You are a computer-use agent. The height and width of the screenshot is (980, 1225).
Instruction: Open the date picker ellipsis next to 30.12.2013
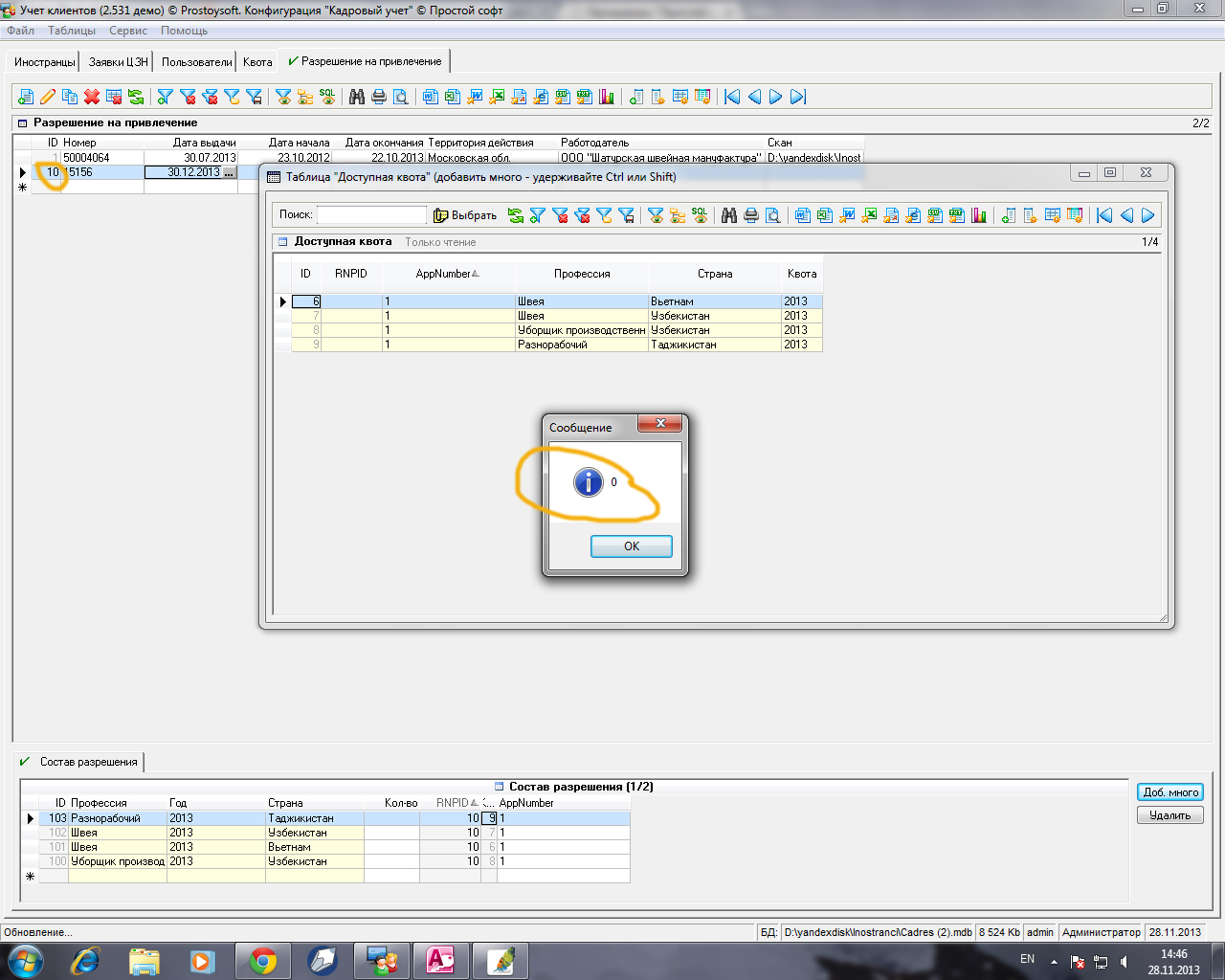[x=229, y=172]
